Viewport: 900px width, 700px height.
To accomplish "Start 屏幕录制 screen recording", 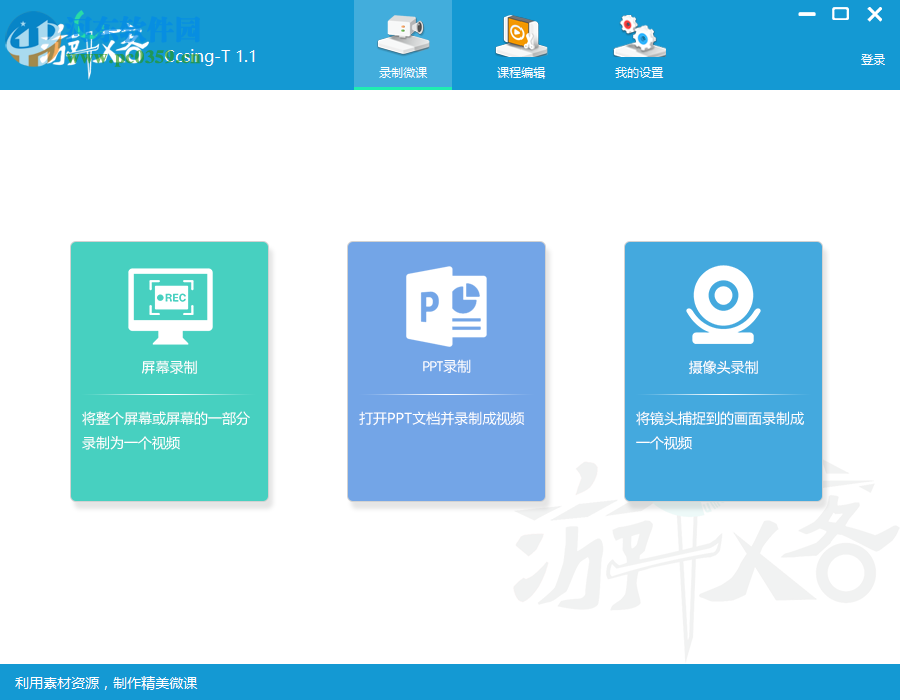I will point(169,366).
